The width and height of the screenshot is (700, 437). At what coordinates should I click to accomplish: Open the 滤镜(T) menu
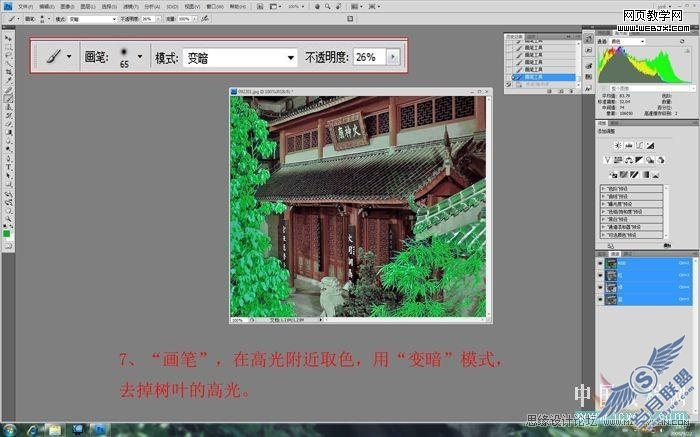tap(130, 7)
